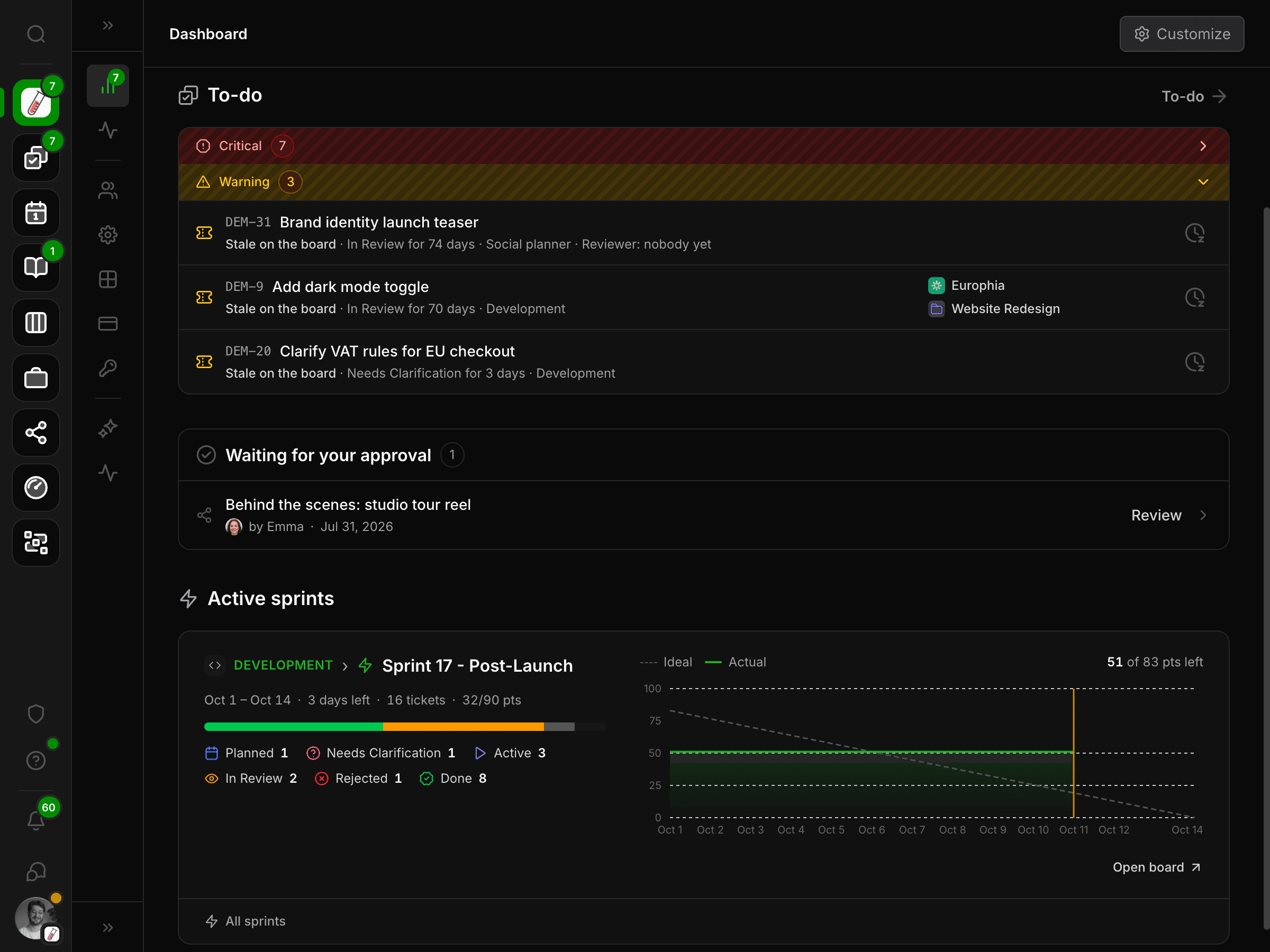The image size is (1270, 952).
Task: Snooze the DEM-20 Clarify VAT rules item
Action: (x=1195, y=362)
